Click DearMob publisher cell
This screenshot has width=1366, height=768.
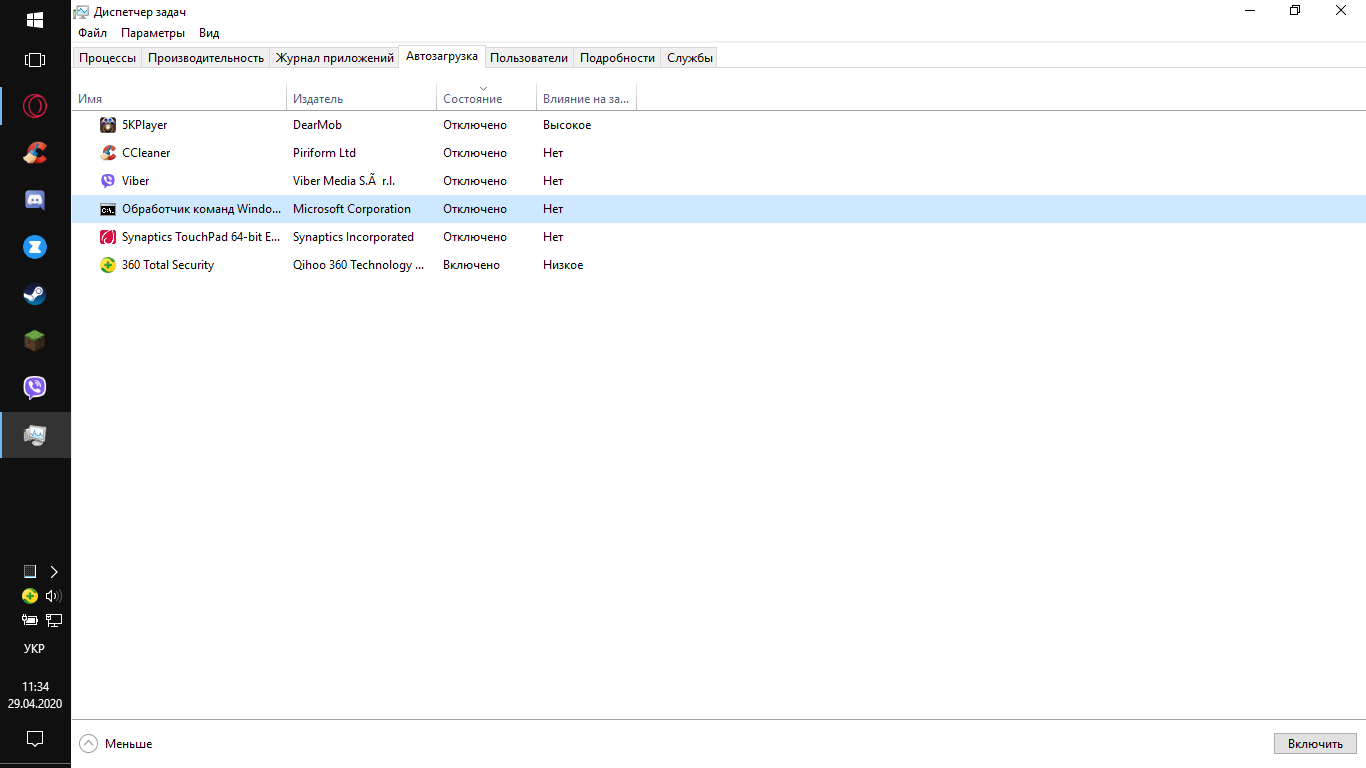pos(317,125)
